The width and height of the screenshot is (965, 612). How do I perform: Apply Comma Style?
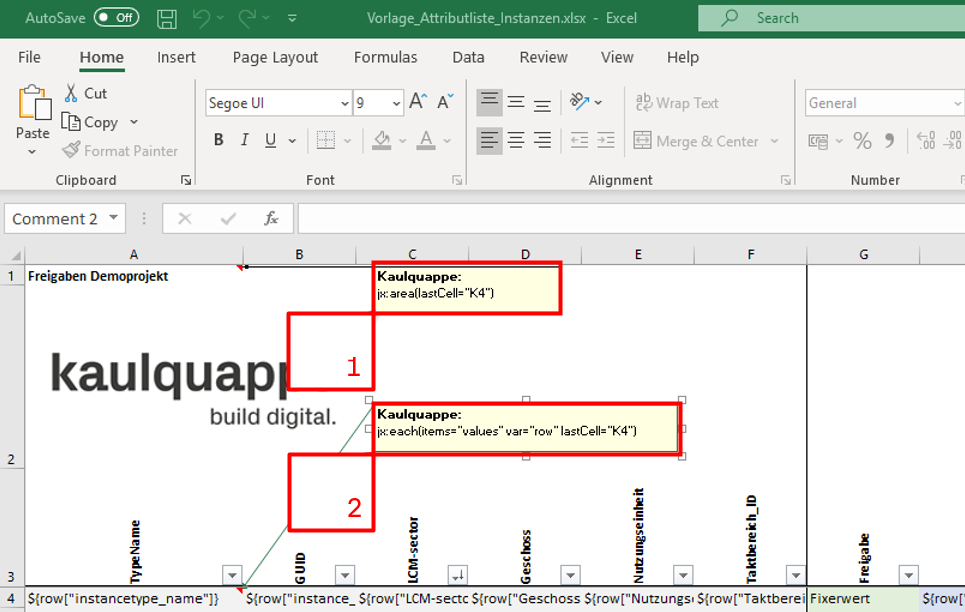pos(889,141)
